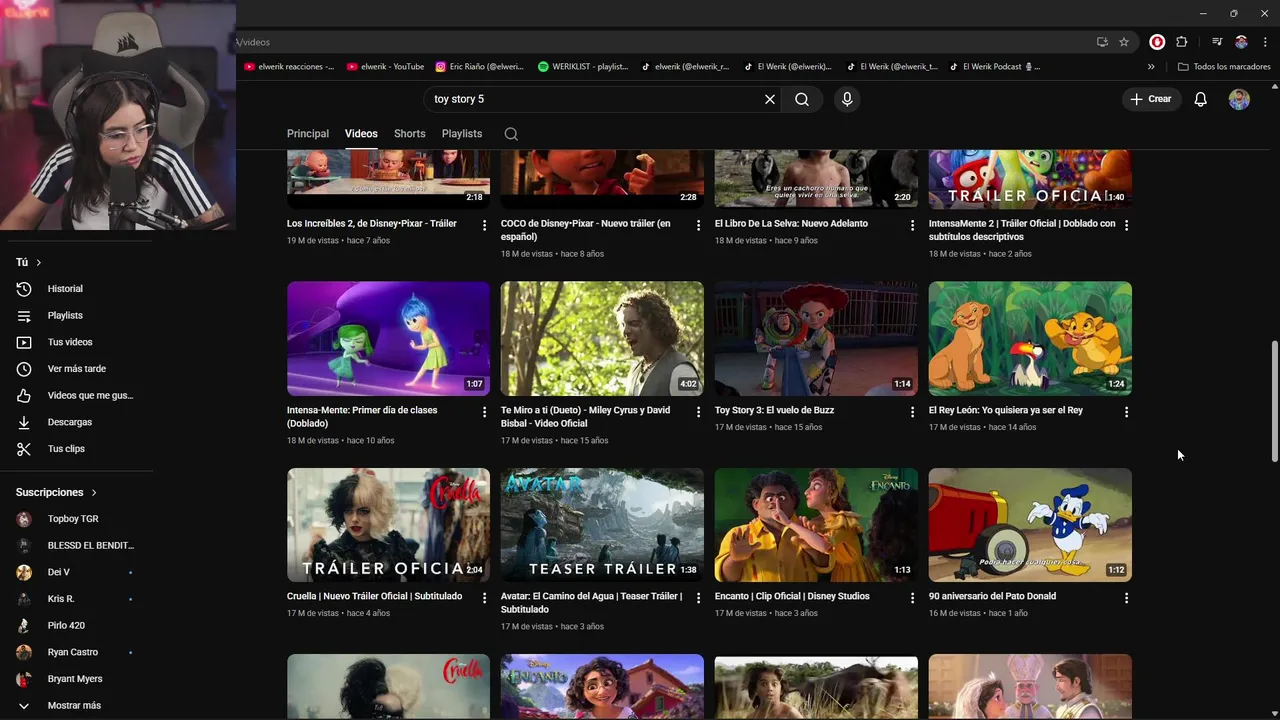
Task: Select the Videos tab
Action: (x=361, y=134)
